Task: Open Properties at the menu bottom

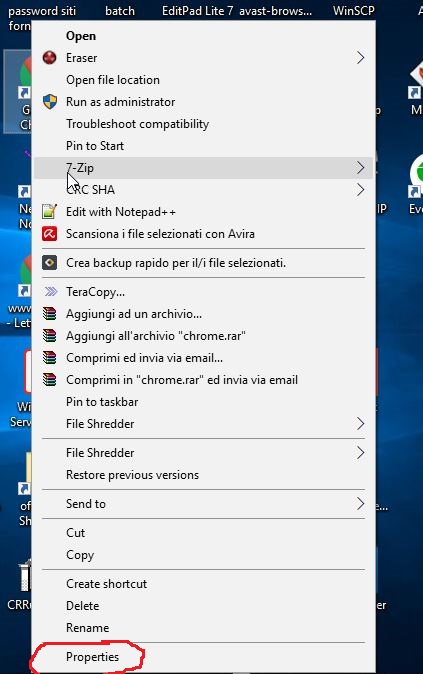Action: click(92, 657)
